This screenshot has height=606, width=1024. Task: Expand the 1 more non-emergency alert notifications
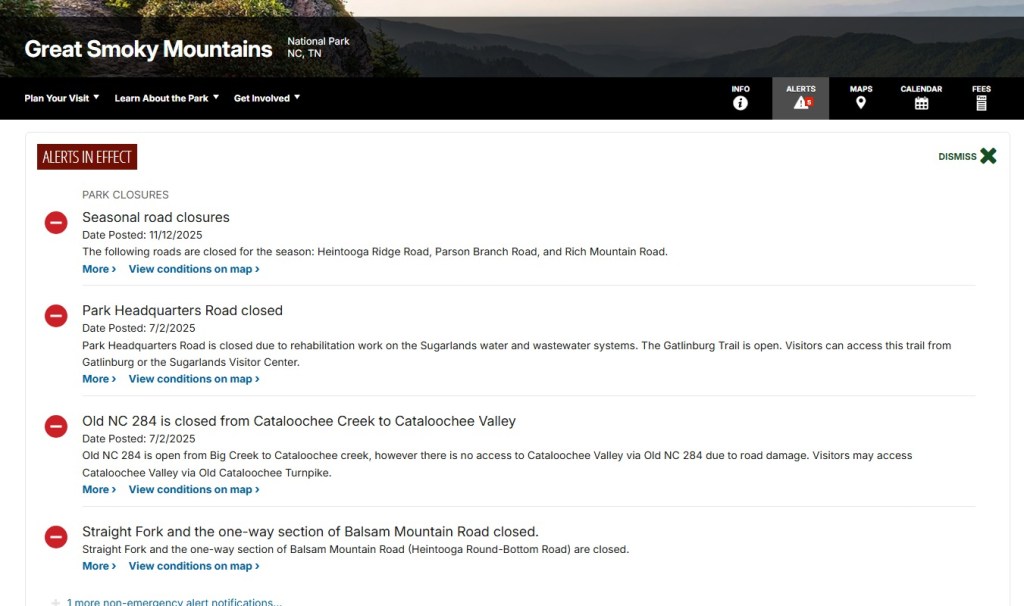pos(173,602)
